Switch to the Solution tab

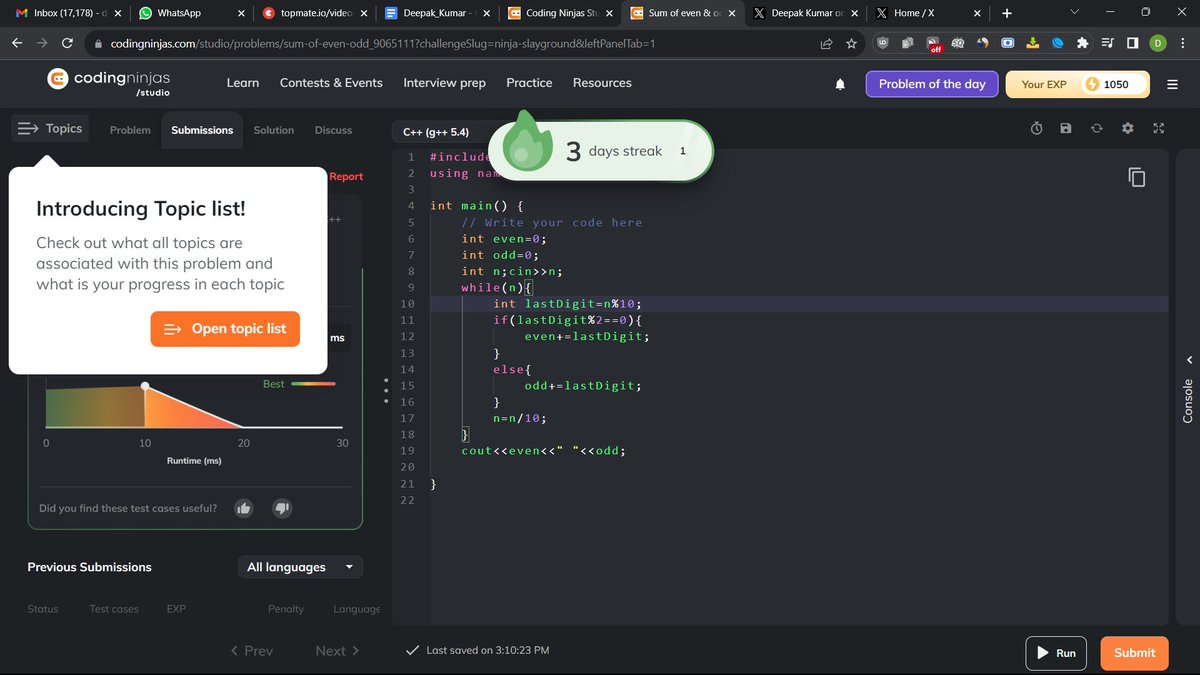pyautogui.click(x=274, y=130)
